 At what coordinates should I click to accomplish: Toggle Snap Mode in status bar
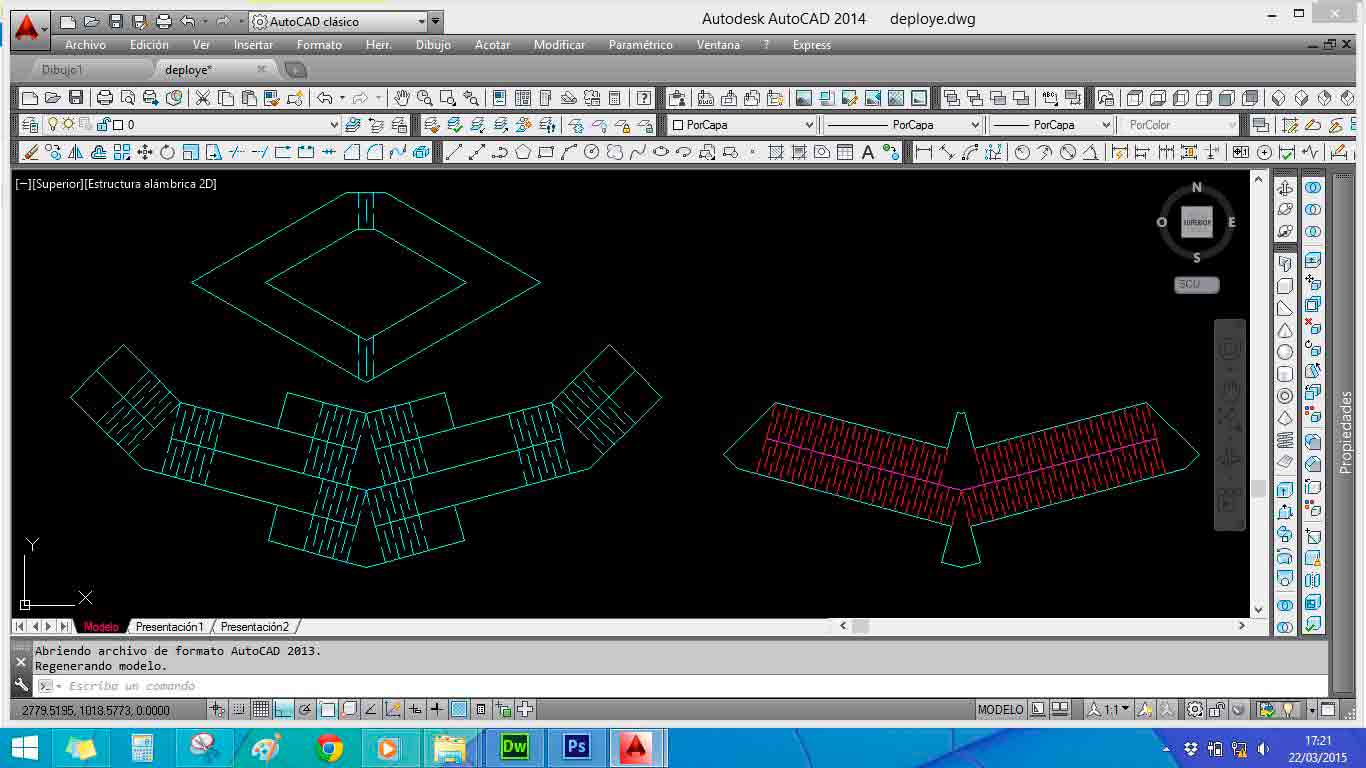[239, 710]
